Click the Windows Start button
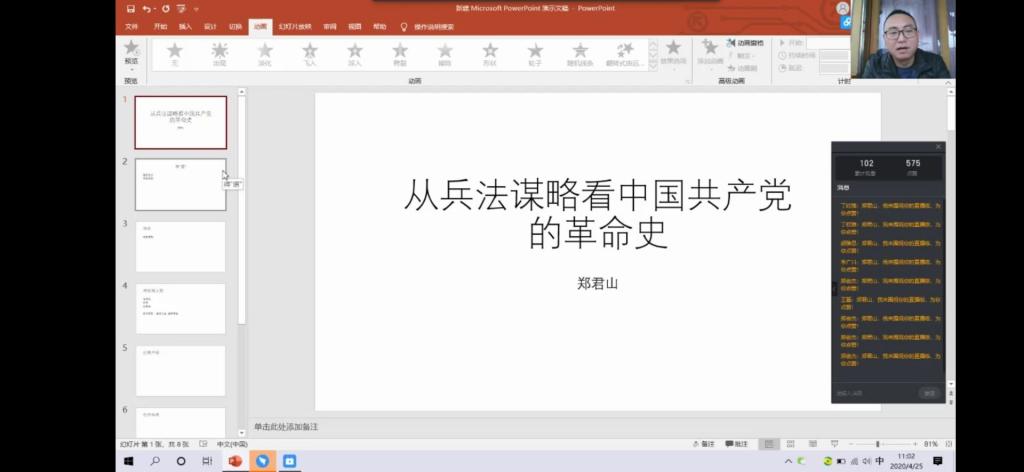The height and width of the screenshot is (472, 1024). point(129,461)
